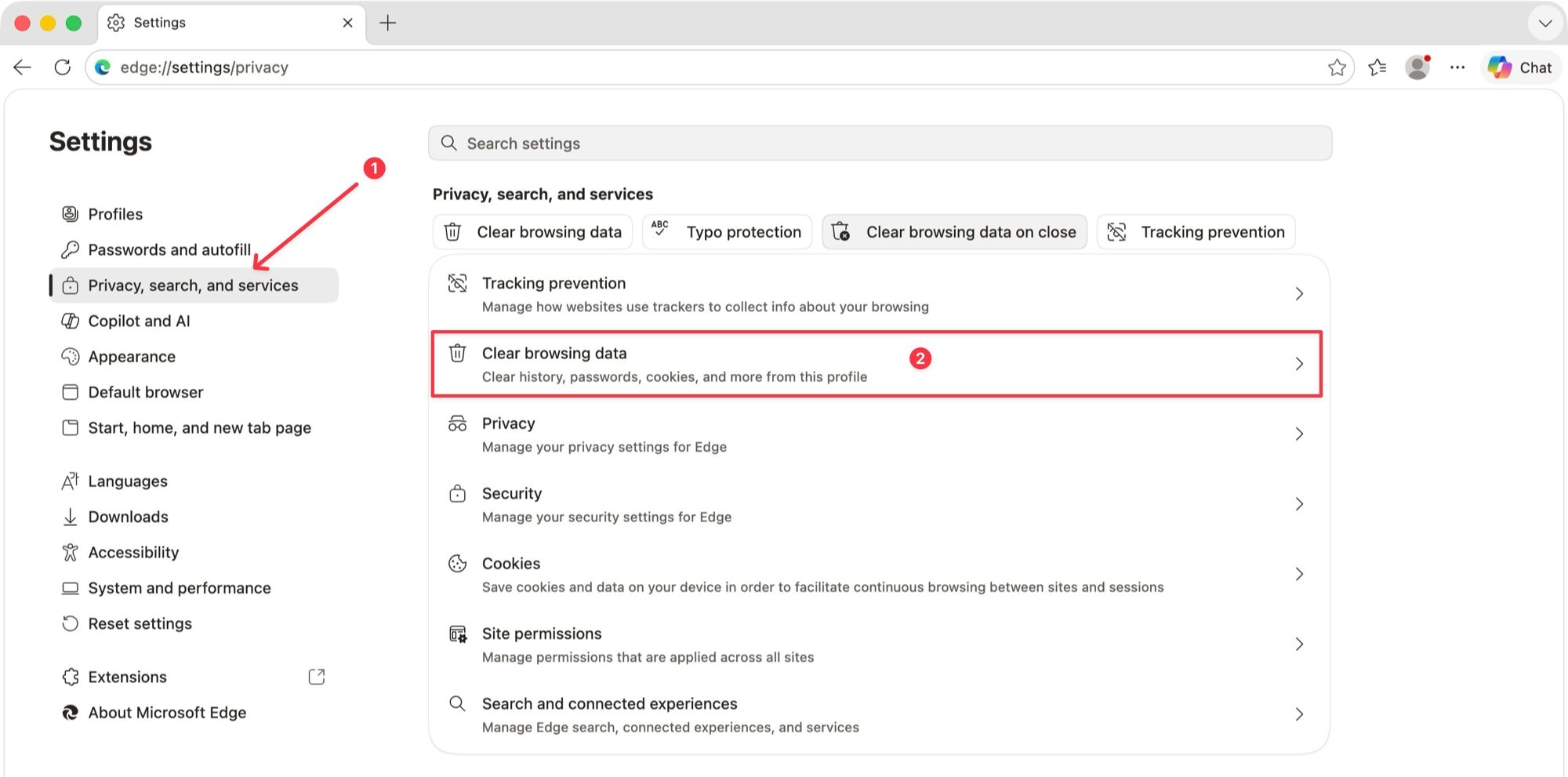Click the Search settings field
Viewport: 1568px width, 777px height.
click(x=880, y=143)
